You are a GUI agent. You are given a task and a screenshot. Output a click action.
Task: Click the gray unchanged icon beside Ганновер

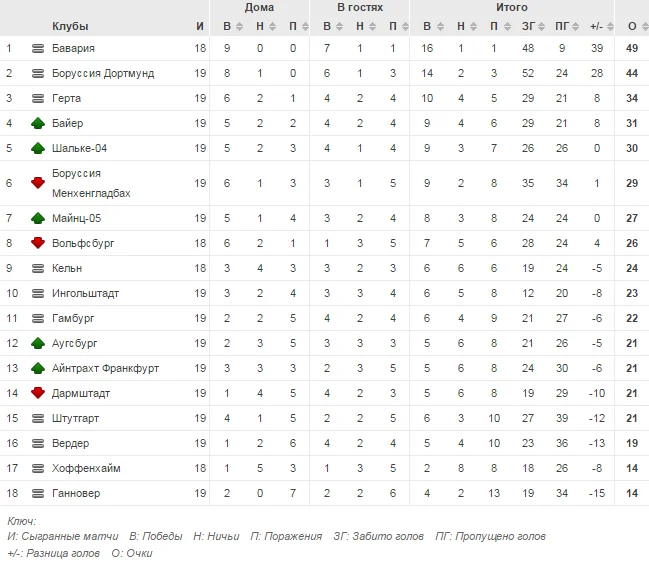coord(38,493)
